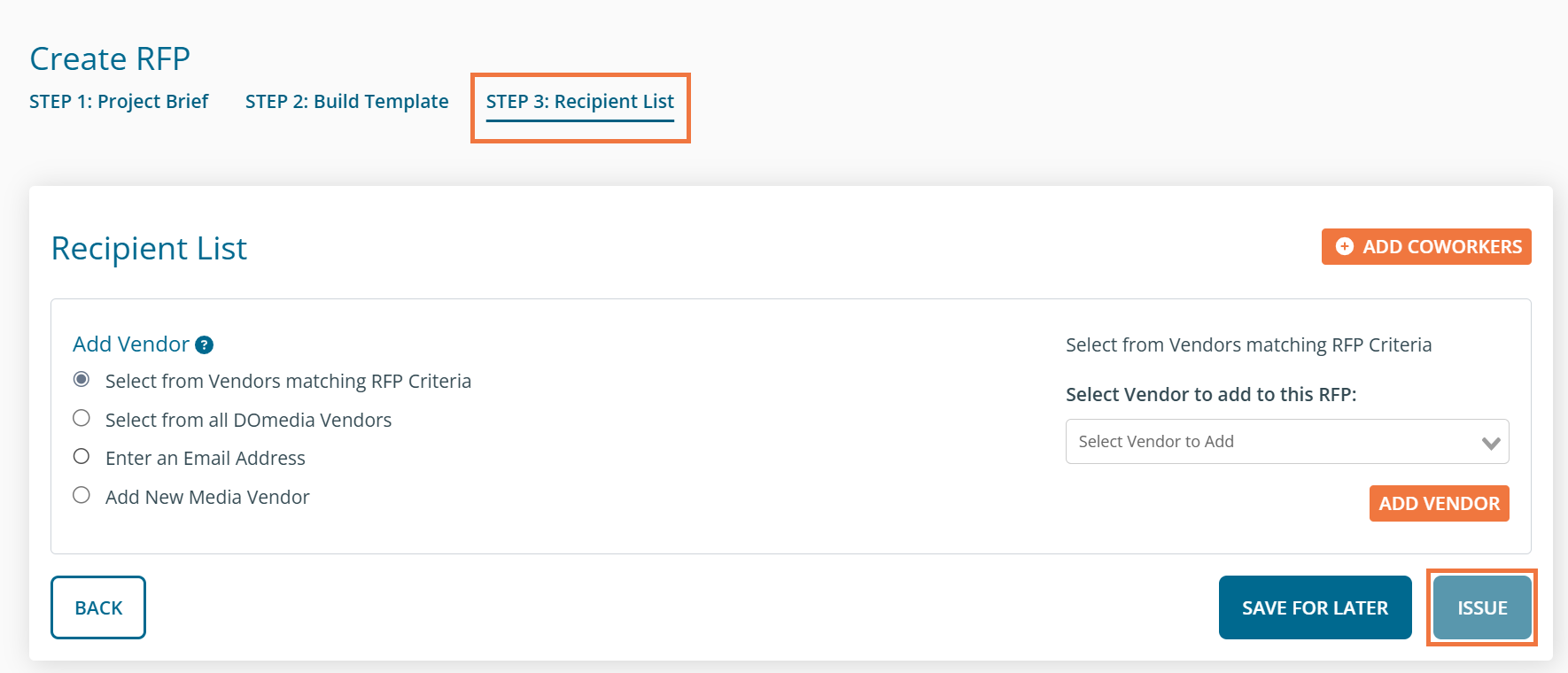The image size is (1568, 673).
Task: Enable the 'Add New Media Vendor' radio
Action: click(82, 496)
